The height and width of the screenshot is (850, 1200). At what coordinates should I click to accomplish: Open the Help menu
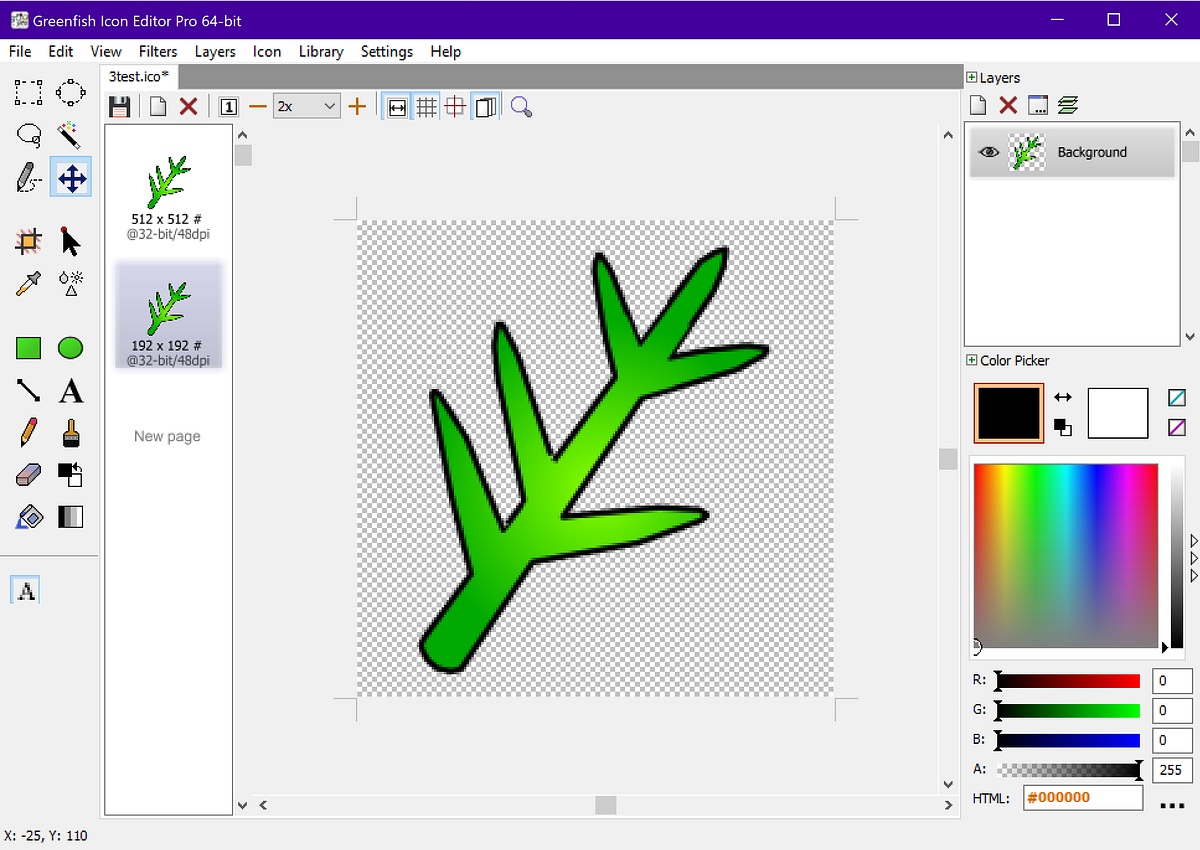446,51
